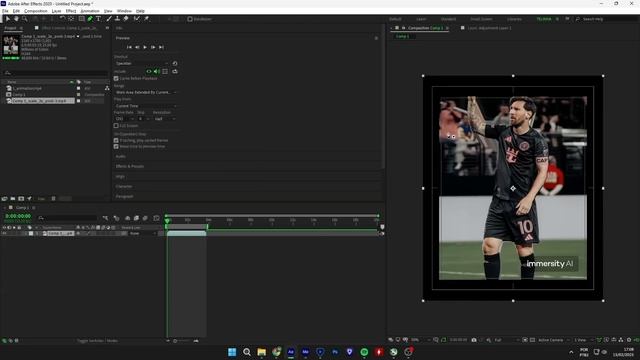This screenshot has width=640, height=360.
Task: Toggle the Snapping checkbox in toolbar
Action: coord(190,19)
